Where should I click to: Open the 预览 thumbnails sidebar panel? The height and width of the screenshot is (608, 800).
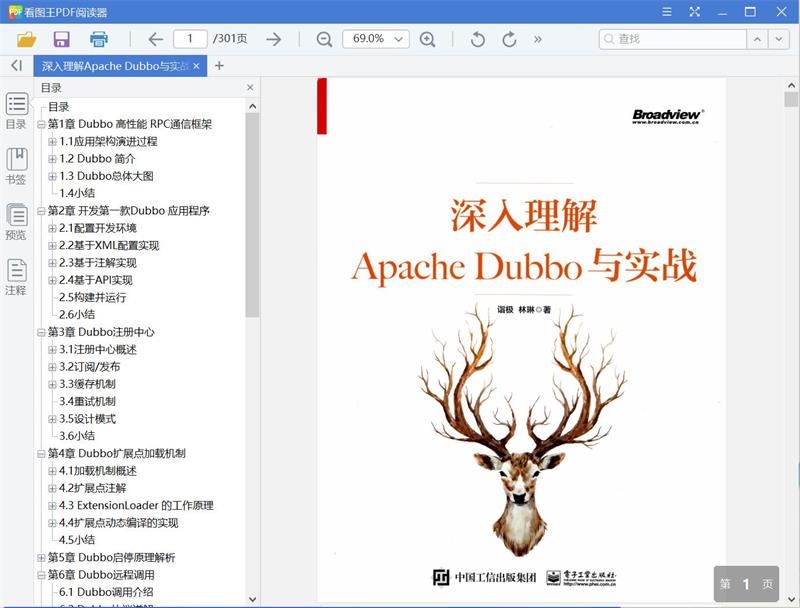point(17,222)
